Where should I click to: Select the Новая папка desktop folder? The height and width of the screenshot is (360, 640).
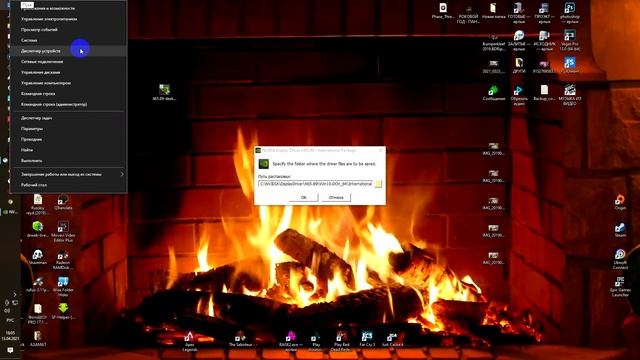(x=493, y=11)
